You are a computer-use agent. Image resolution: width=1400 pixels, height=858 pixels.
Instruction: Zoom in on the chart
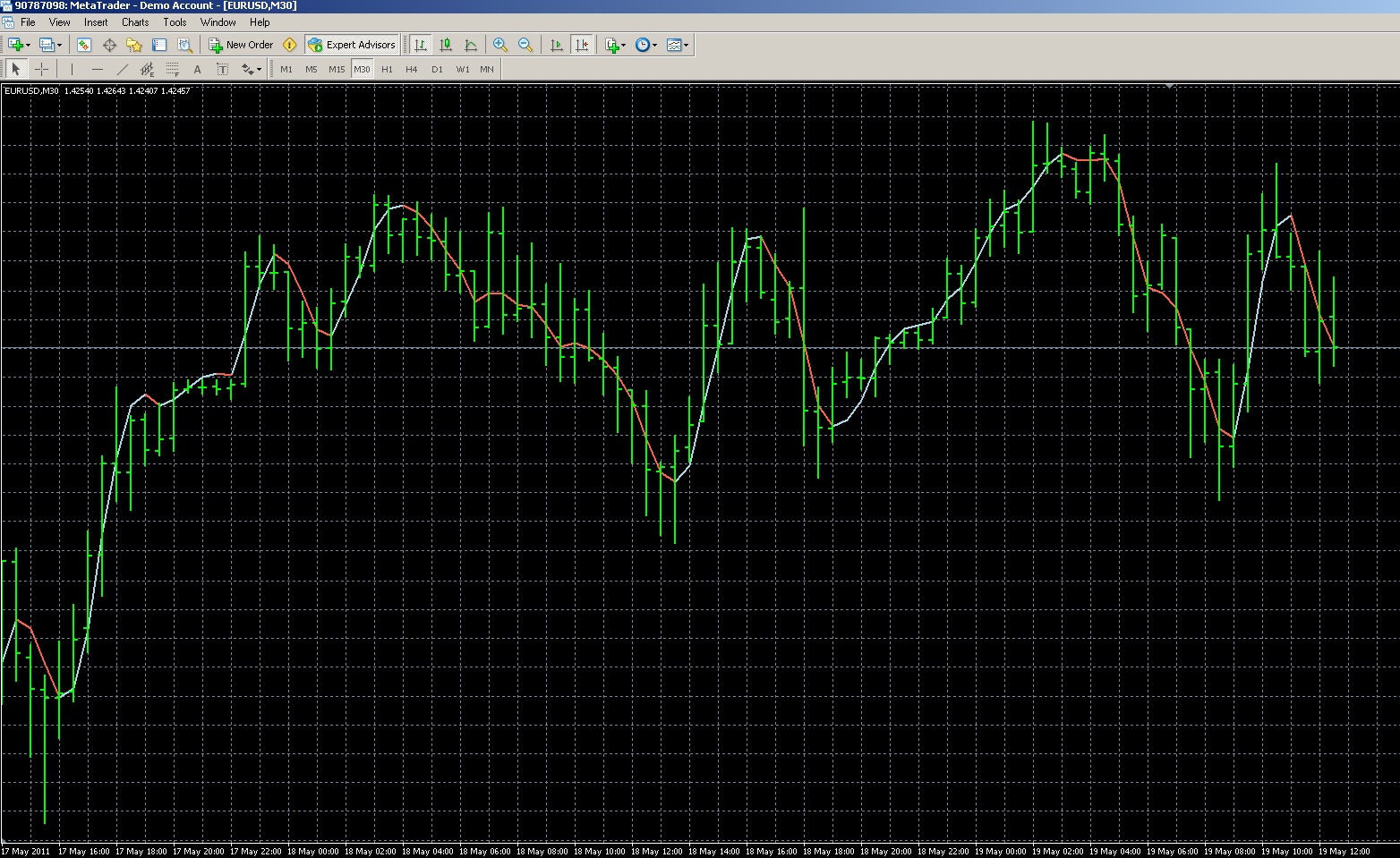coord(500,45)
